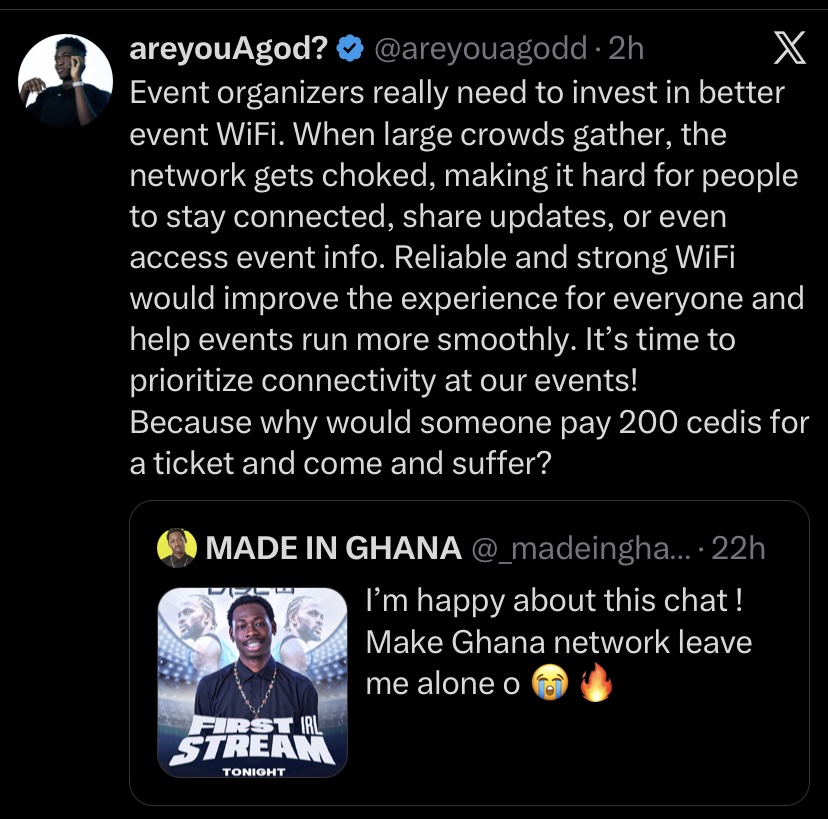Click the blue verified badge
Image resolution: width=828 pixels, height=819 pixels.
tap(349, 49)
